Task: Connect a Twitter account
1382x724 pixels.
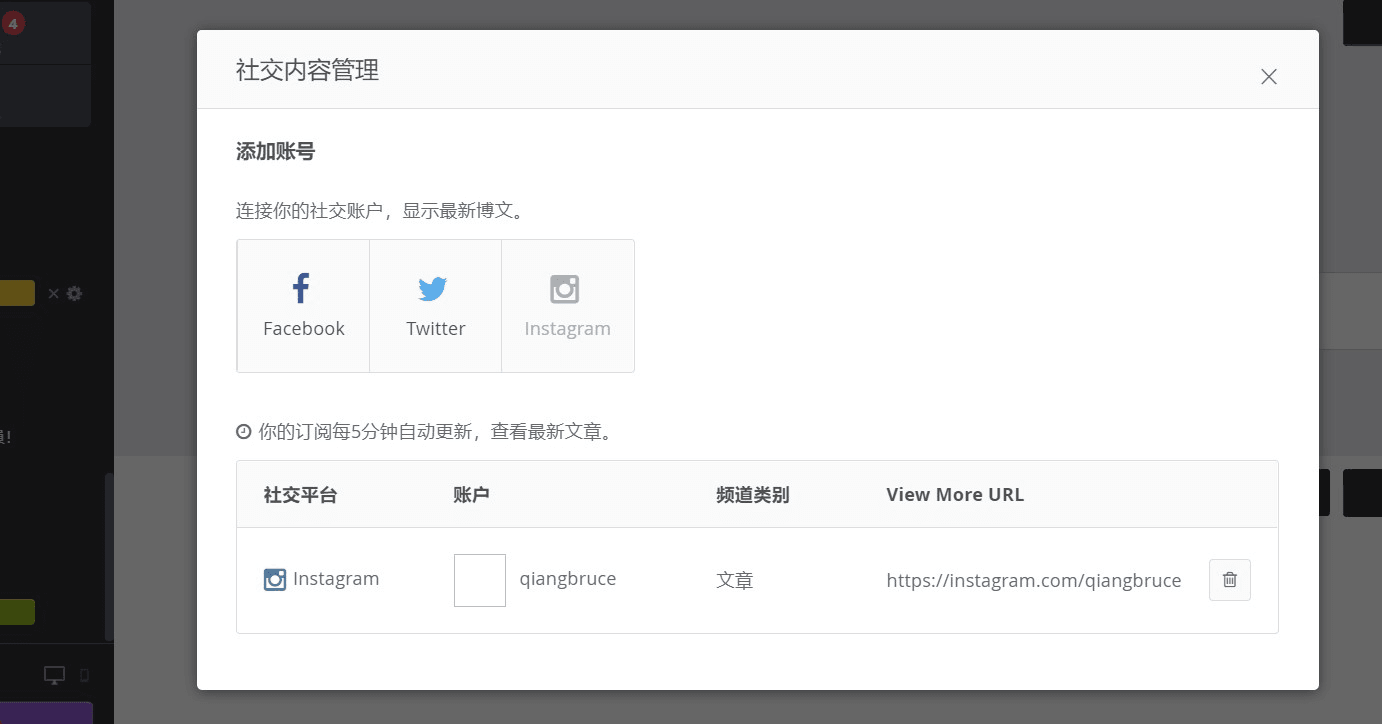Action: tap(434, 305)
